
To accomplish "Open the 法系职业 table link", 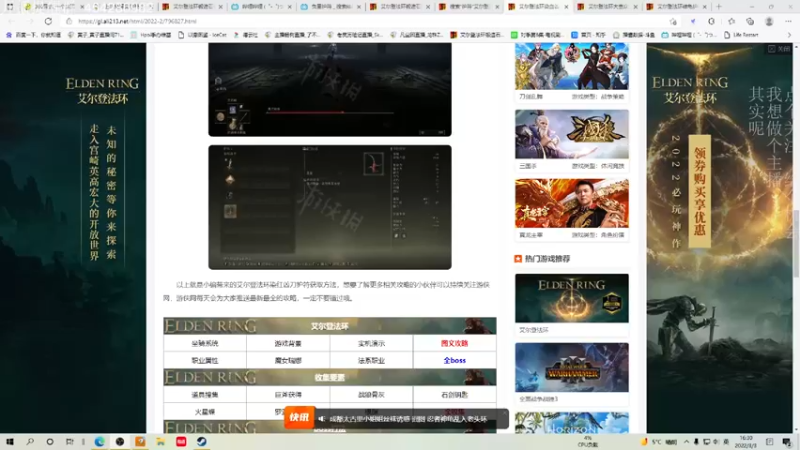I will [x=371, y=360].
